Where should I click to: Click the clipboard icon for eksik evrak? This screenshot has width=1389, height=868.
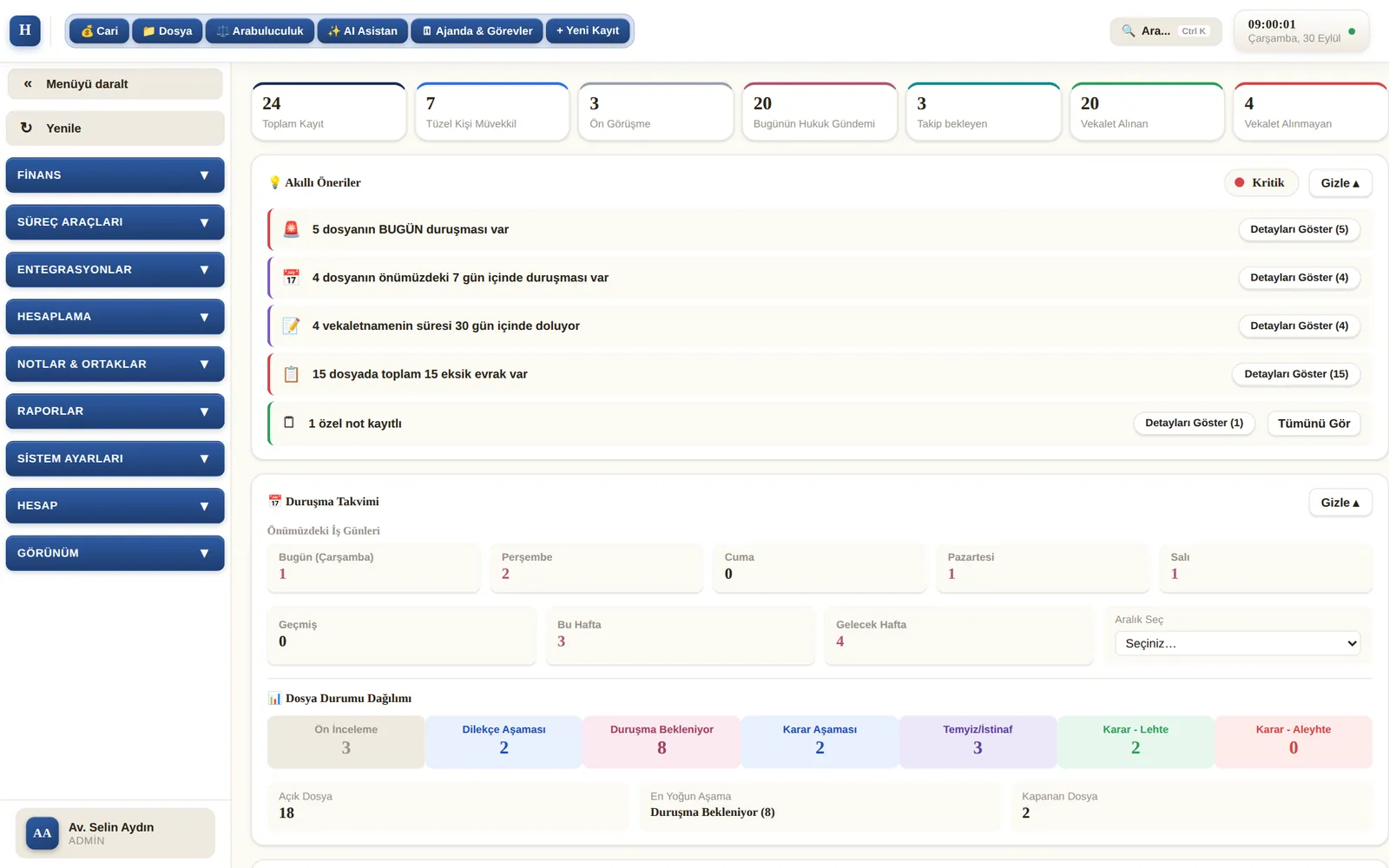(292, 374)
